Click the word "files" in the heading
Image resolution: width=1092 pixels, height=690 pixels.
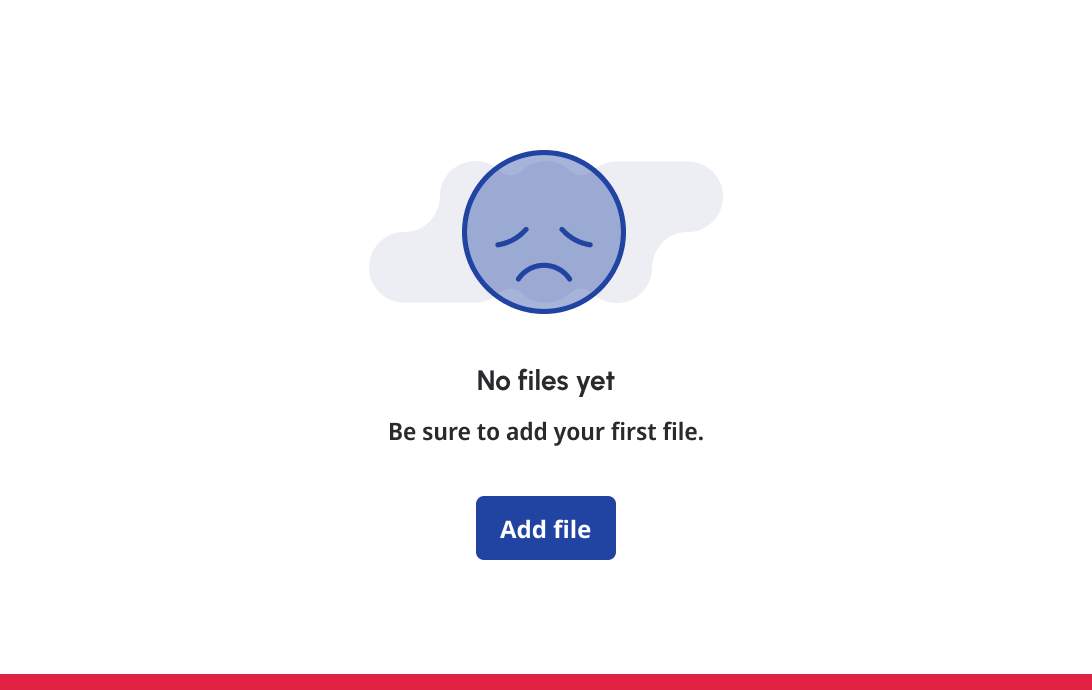[x=543, y=381]
